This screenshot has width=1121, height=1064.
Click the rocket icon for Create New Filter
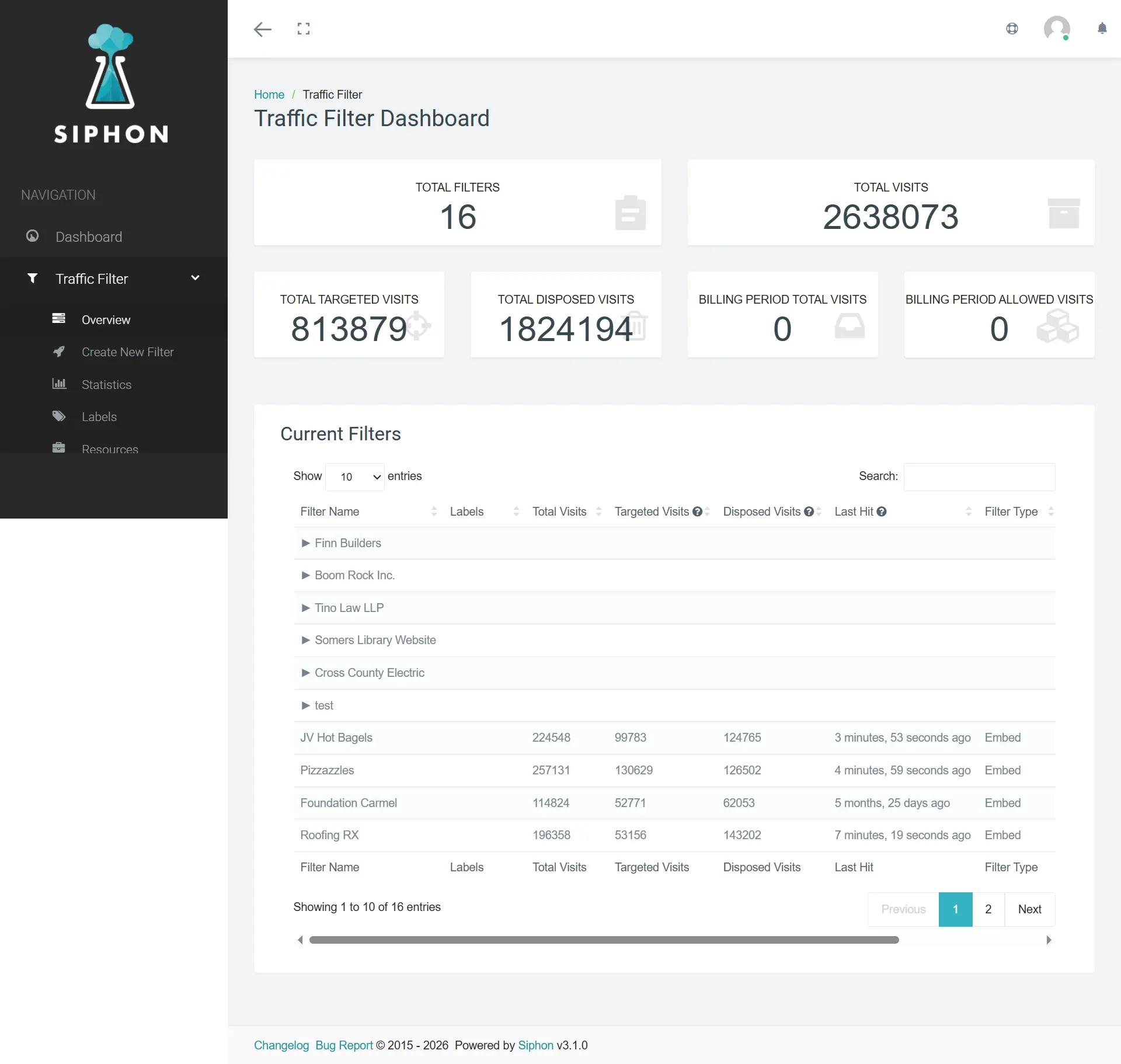pyautogui.click(x=58, y=352)
